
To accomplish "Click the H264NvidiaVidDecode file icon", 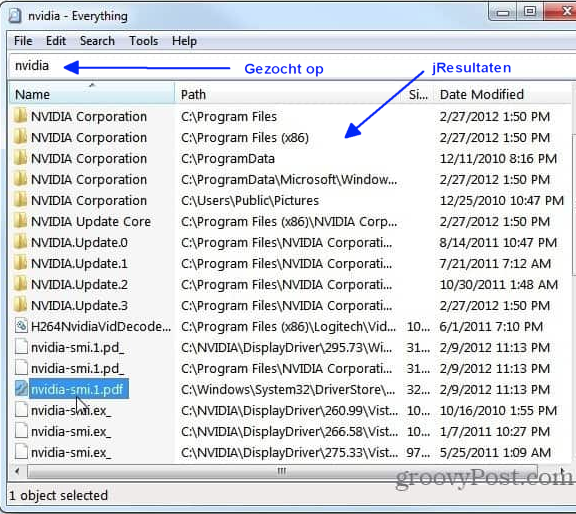I will [x=21, y=326].
